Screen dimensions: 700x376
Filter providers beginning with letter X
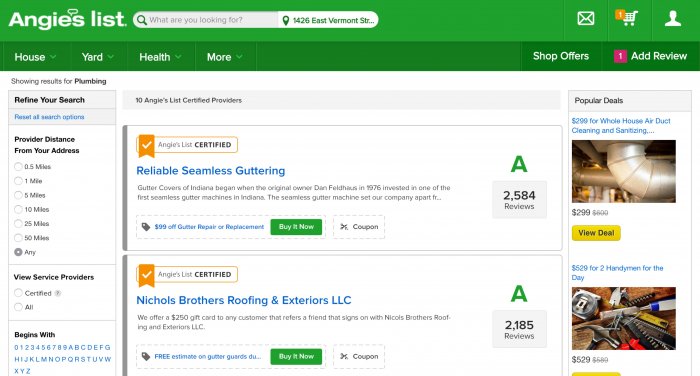[17, 371]
